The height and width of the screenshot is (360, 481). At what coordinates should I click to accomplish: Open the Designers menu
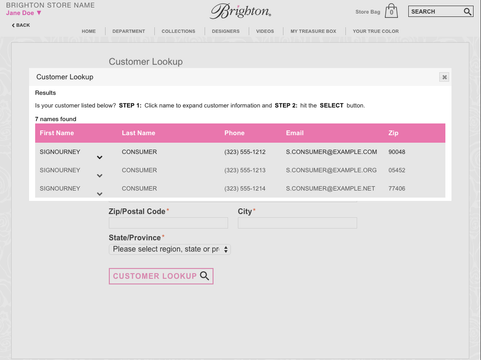tap(226, 31)
